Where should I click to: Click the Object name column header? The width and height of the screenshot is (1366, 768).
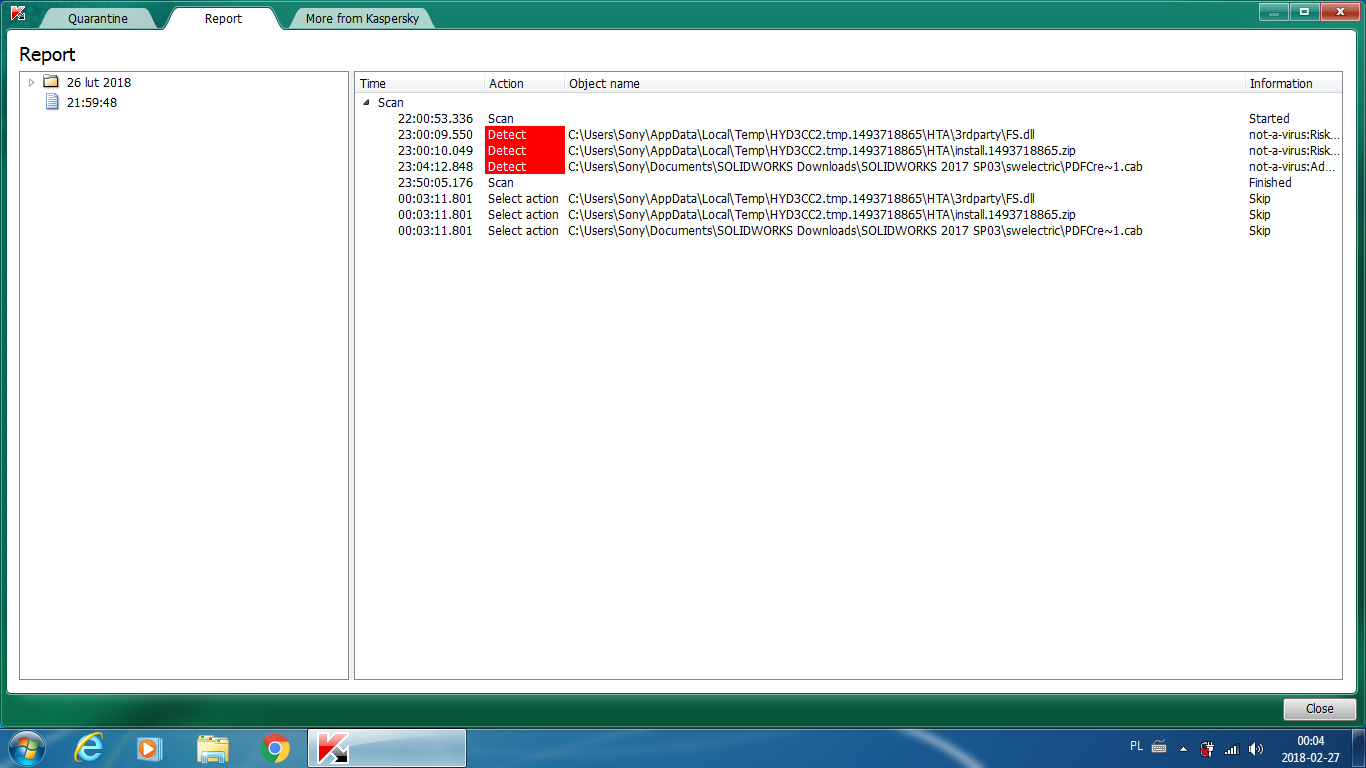point(905,84)
